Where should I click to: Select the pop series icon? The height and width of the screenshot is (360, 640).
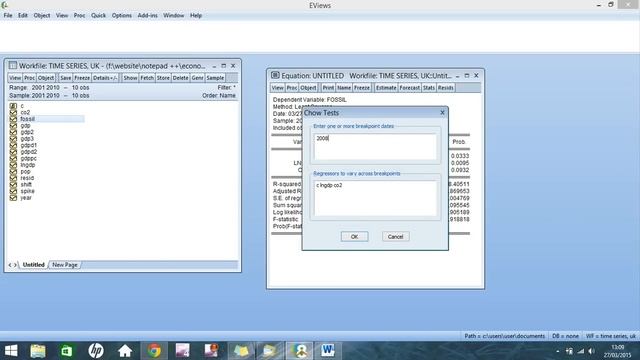click(13, 171)
